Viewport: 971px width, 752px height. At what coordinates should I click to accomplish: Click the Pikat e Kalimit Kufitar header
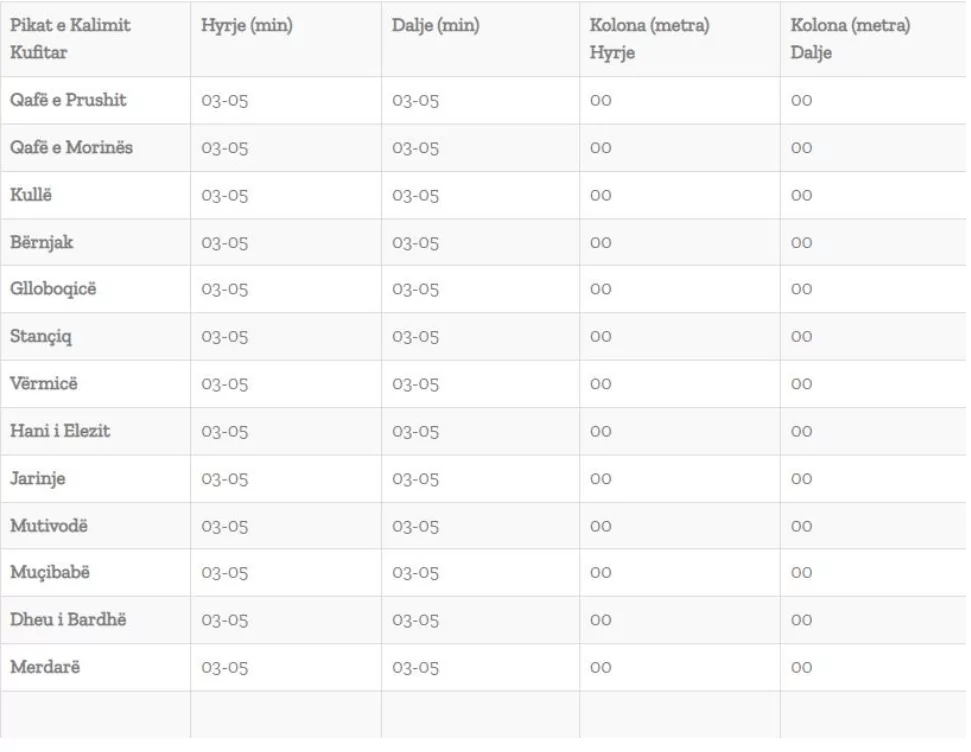point(70,38)
